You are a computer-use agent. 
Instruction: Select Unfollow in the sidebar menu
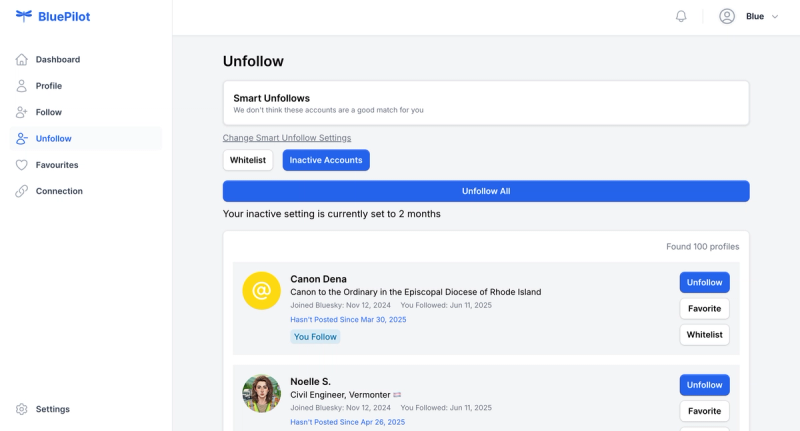tap(86, 138)
